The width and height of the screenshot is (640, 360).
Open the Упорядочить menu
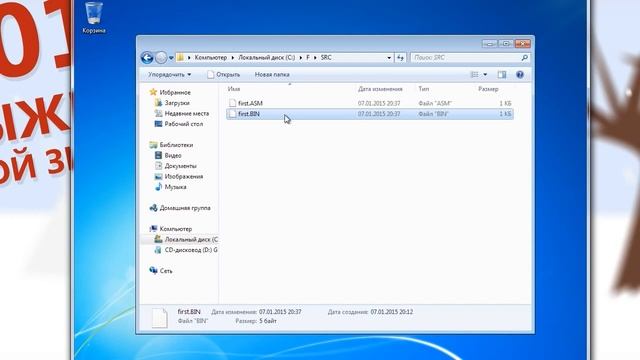click(169, 75)
